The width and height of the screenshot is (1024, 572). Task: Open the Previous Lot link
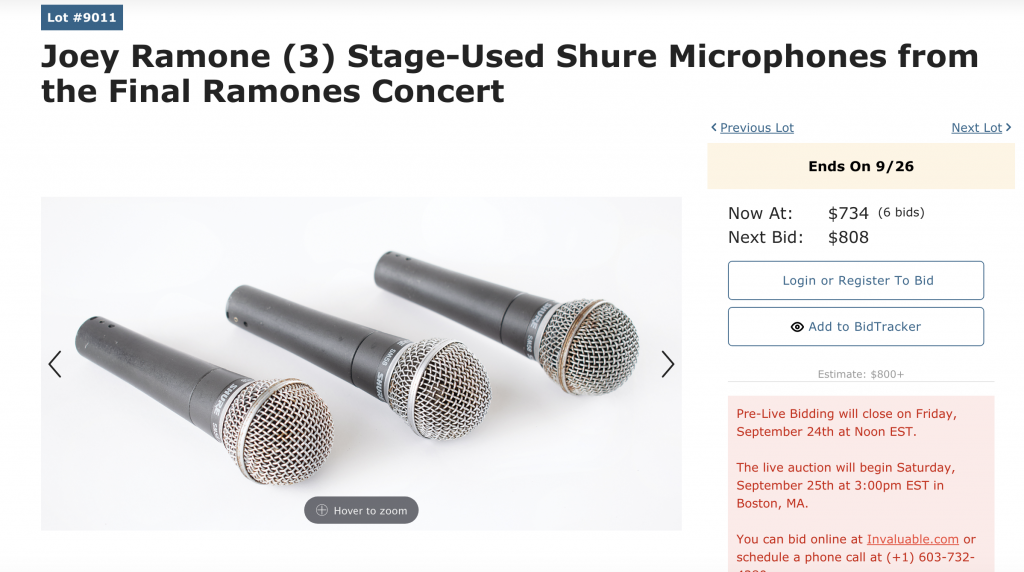tap(757, 128)
